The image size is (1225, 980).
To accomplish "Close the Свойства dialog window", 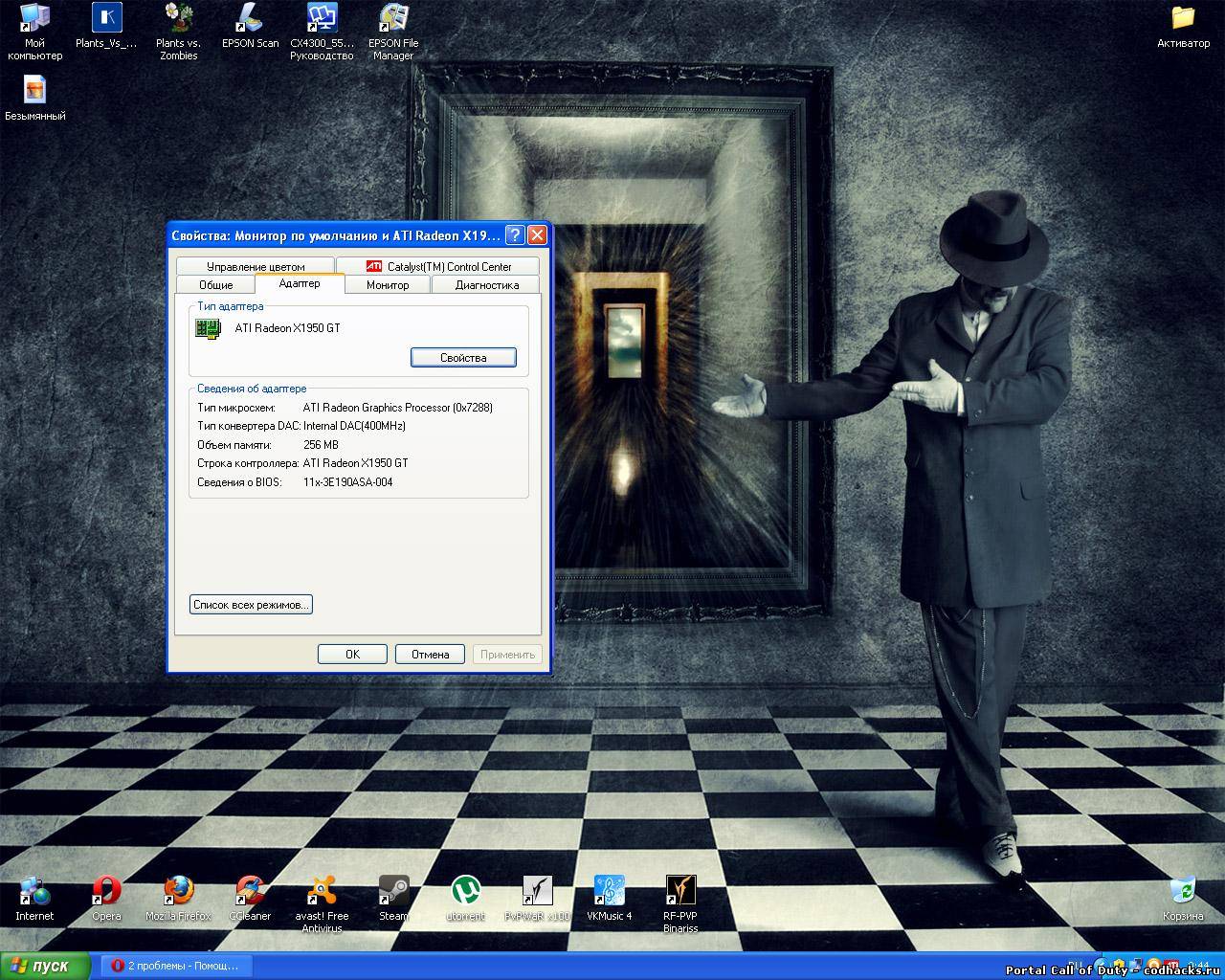I will pos(537,235).
